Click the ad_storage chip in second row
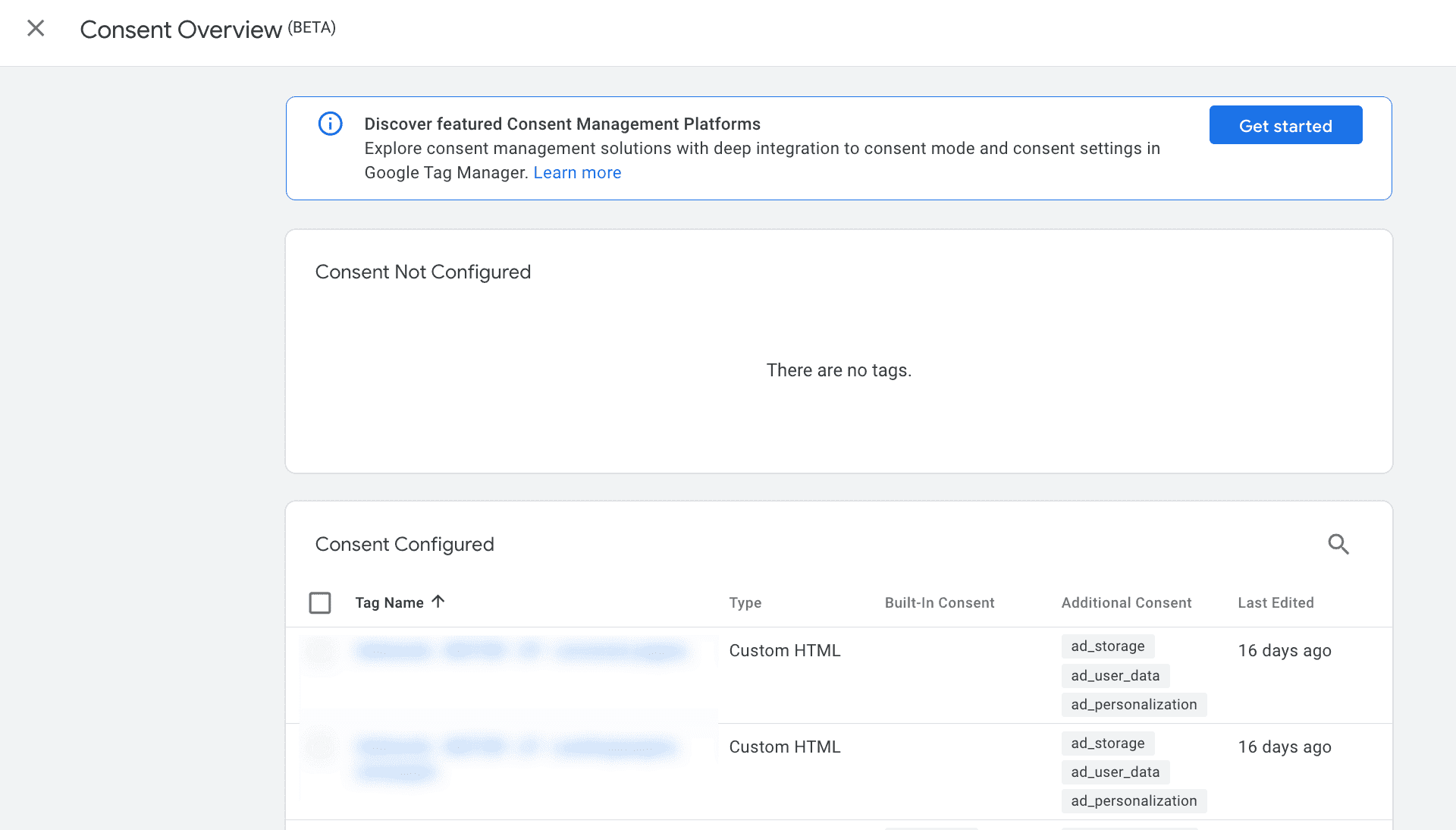Image resolution: width=1456 pixels, height=830 pixels. click(1107, 744)
